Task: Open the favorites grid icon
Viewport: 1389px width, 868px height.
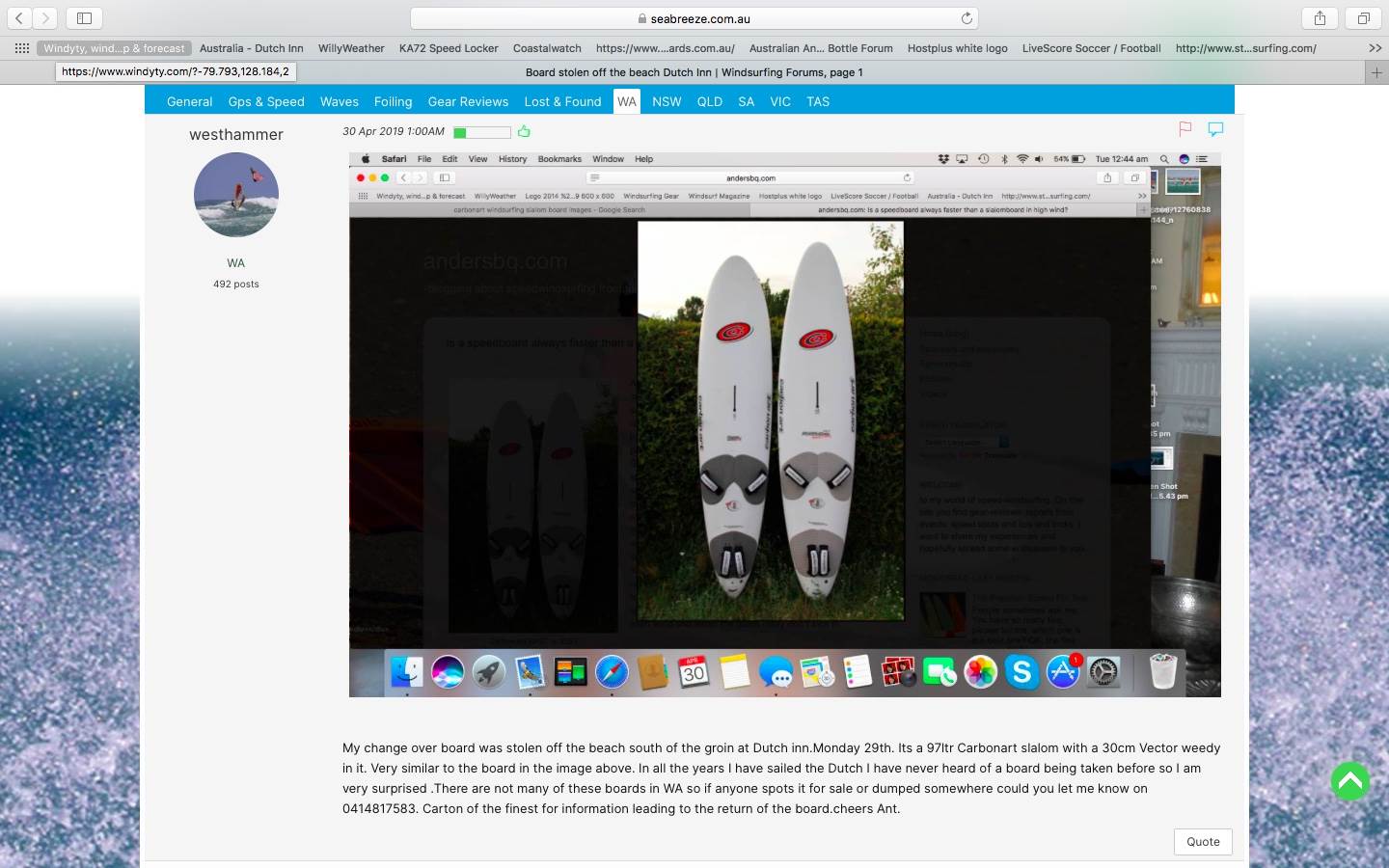Action: coord(22,48)
